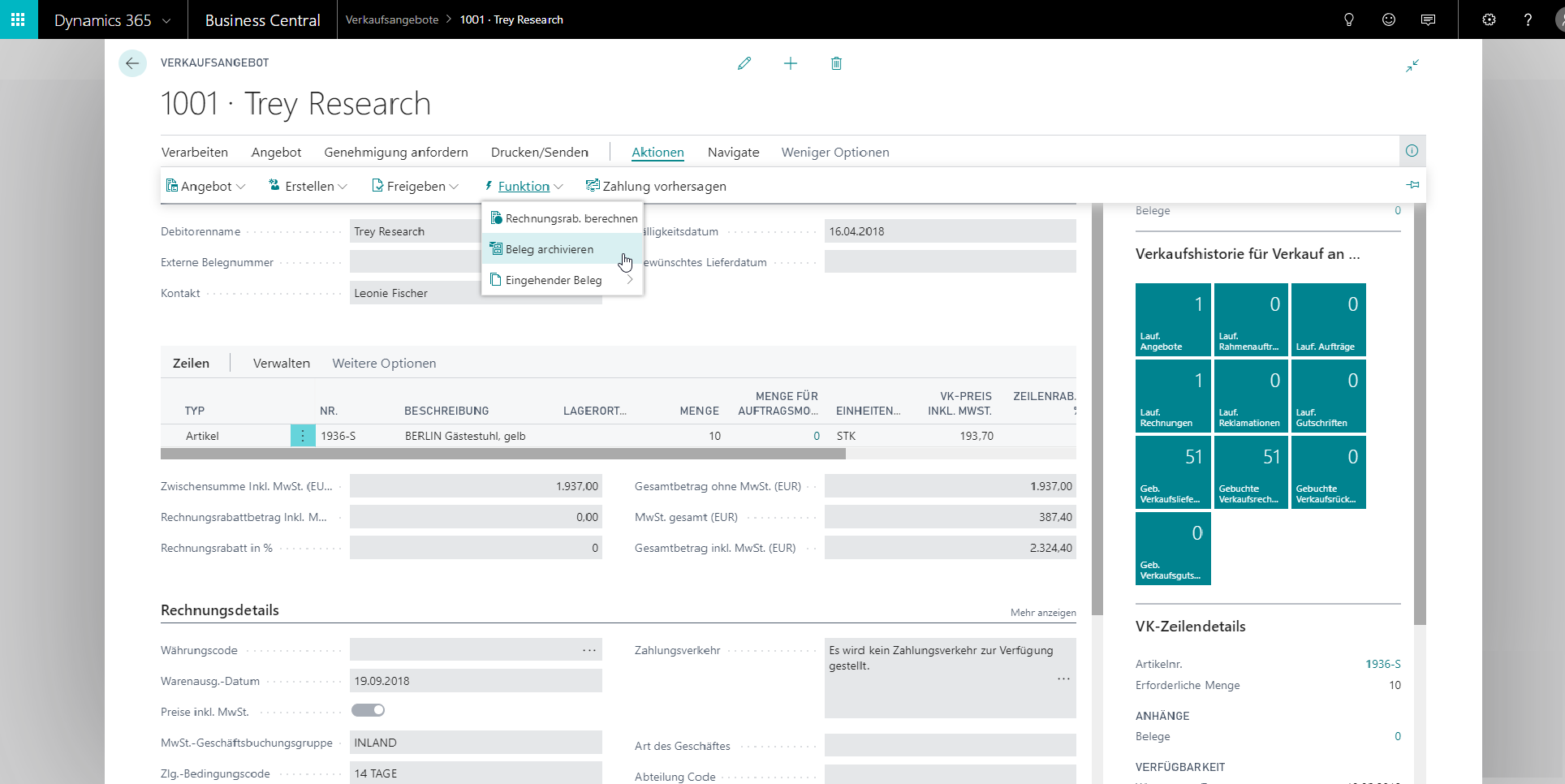This screenshot has width=1565, height=784.
Task: Open the settings gear icon
Action: tap(1489, 19)
